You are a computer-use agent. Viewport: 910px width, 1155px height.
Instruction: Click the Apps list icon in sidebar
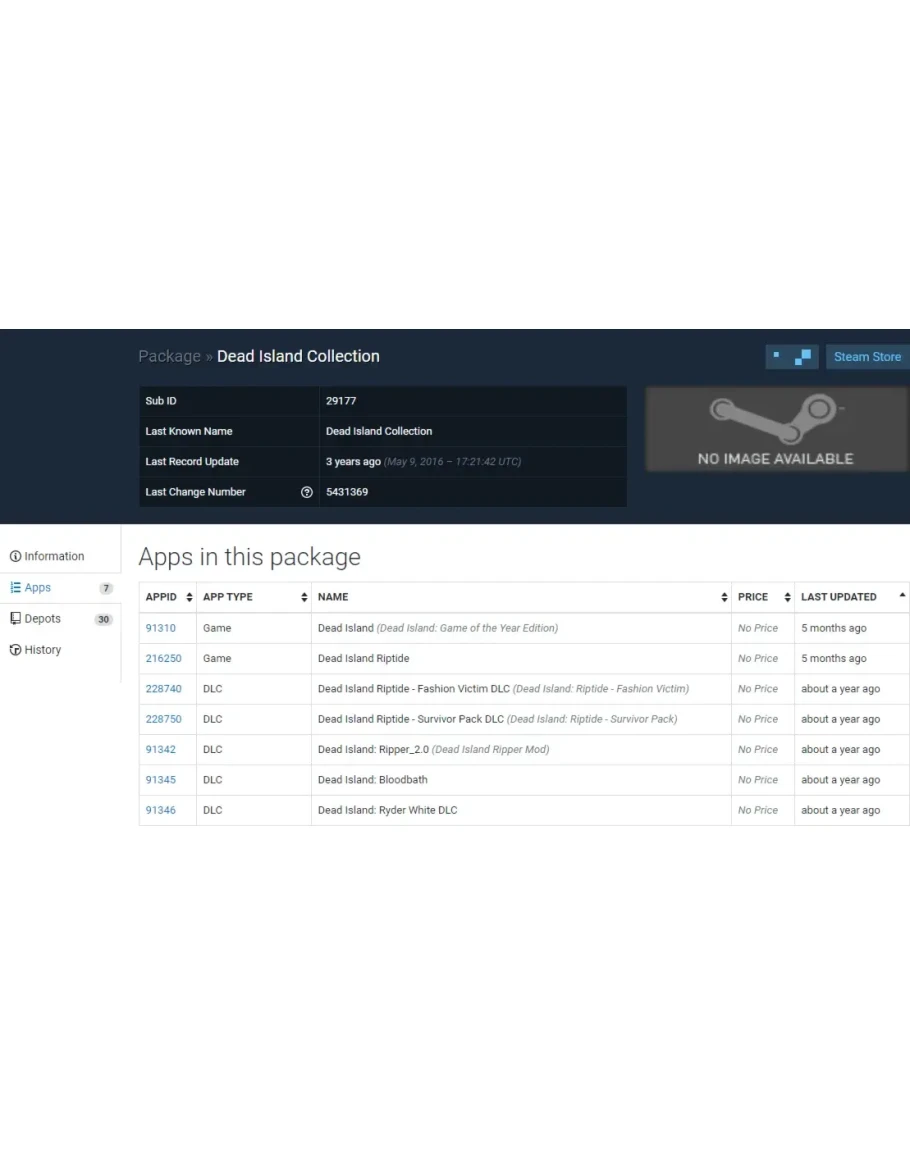click(x=15, y=588)
